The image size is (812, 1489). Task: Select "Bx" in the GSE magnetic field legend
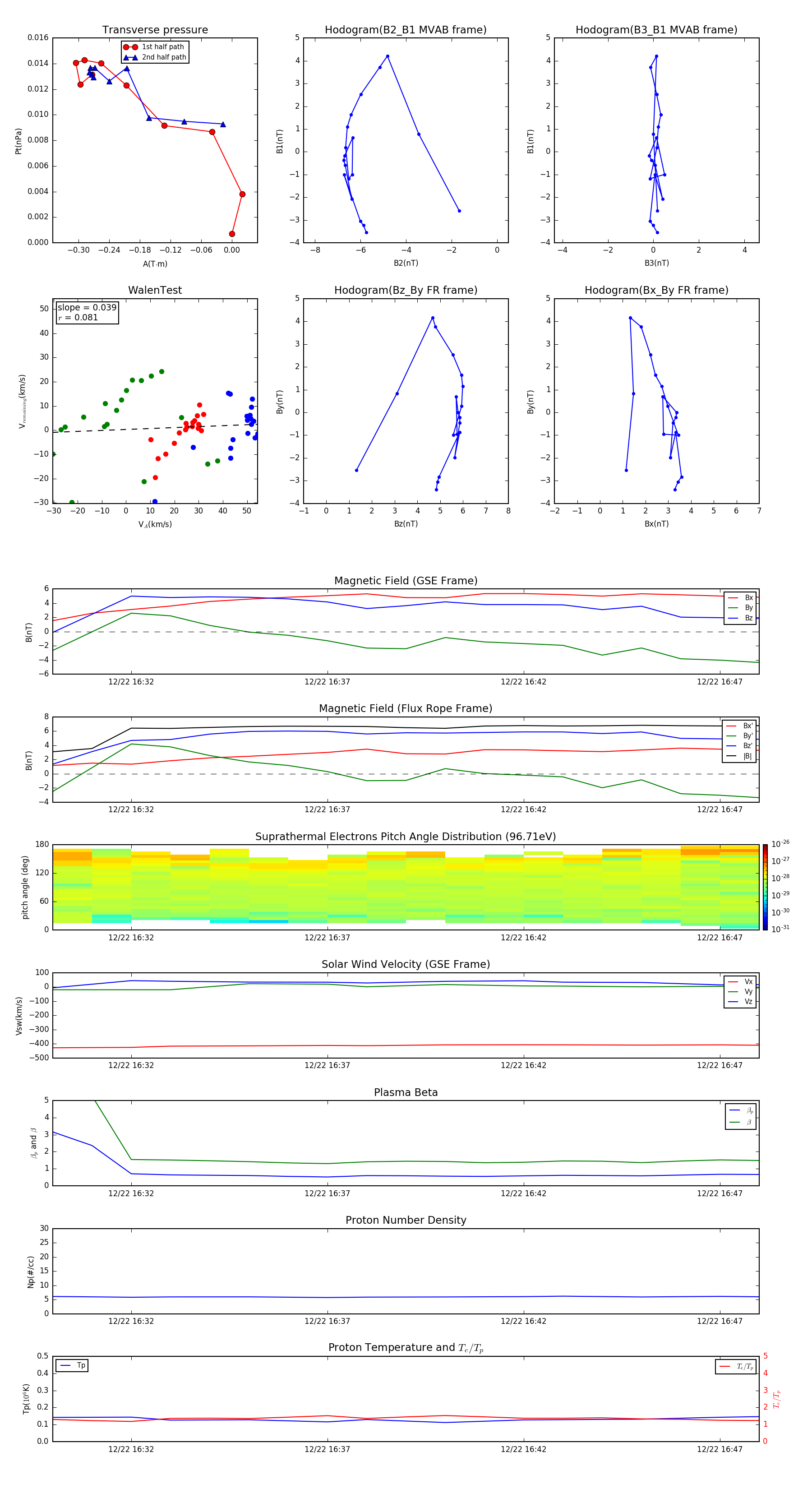coord(741,598)
